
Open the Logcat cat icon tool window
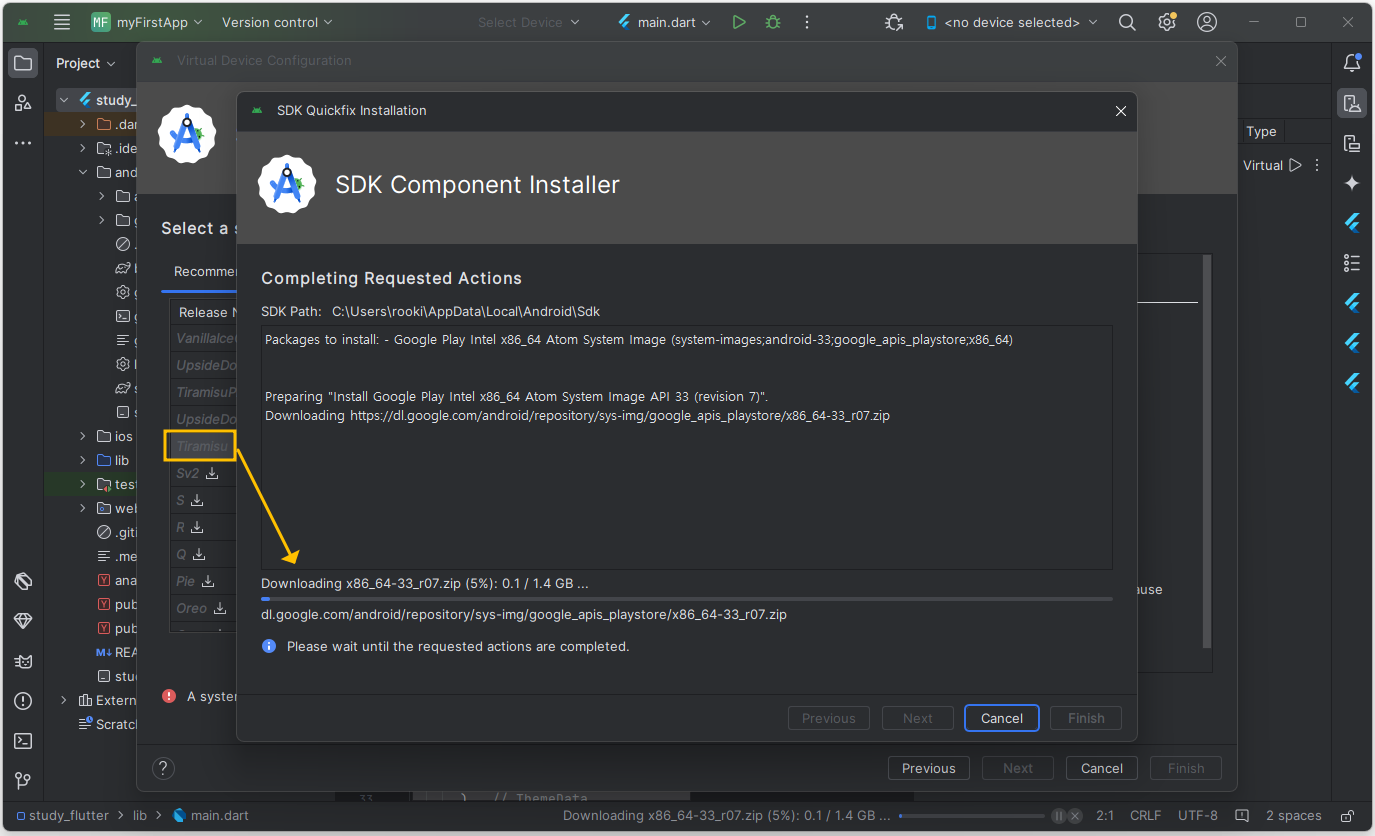pyautogui.click(x=22, y=661)
